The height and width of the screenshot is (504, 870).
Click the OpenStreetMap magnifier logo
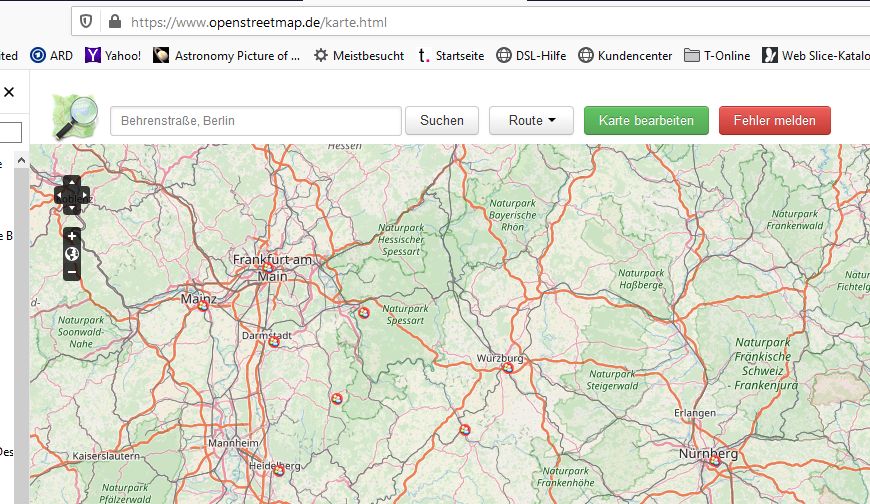click(75, 117)
